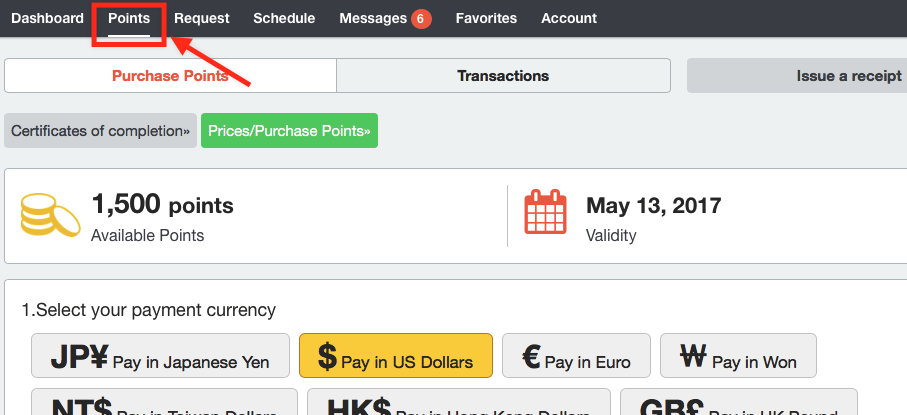Screen dimensions: 907x415
Task: Click the Euro currency symbol
Action: [x=532, y=358]
